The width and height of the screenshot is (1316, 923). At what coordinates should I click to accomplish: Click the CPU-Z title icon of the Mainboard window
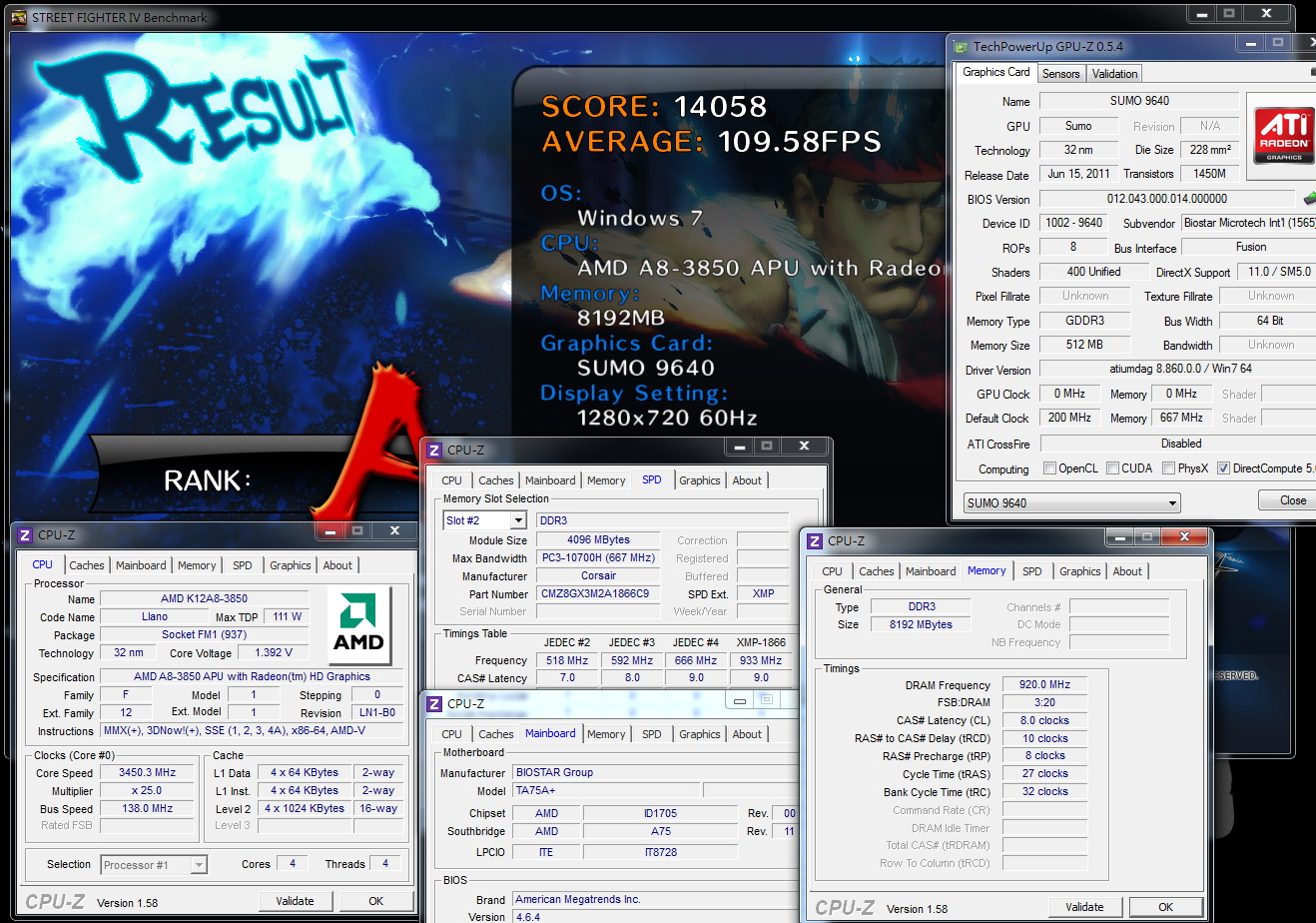(433, 704)
